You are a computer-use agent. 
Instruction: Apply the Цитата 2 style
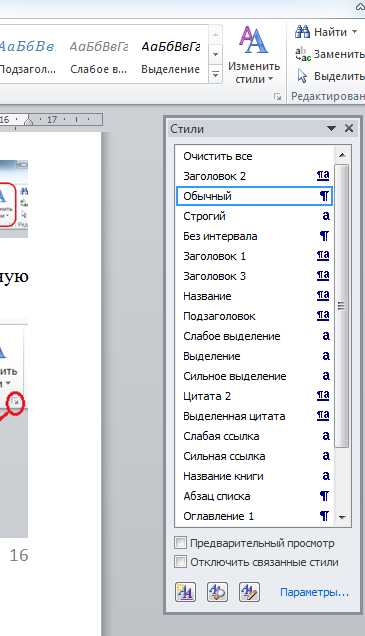pos(254,396)
